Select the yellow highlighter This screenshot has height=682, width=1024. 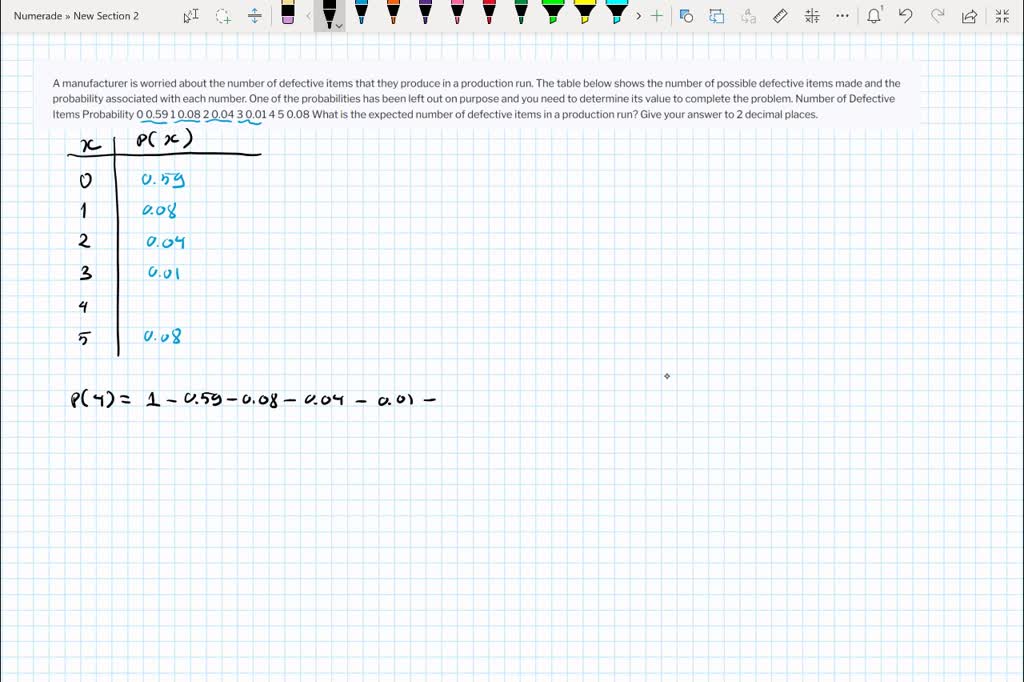586,12
